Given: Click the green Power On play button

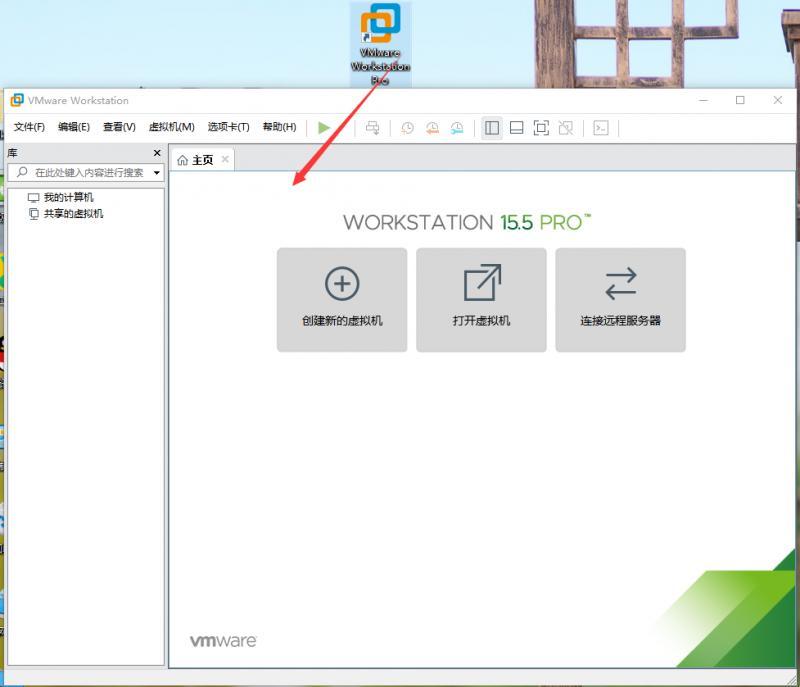Looking at the screenshot, I should (x=323, y=128).
